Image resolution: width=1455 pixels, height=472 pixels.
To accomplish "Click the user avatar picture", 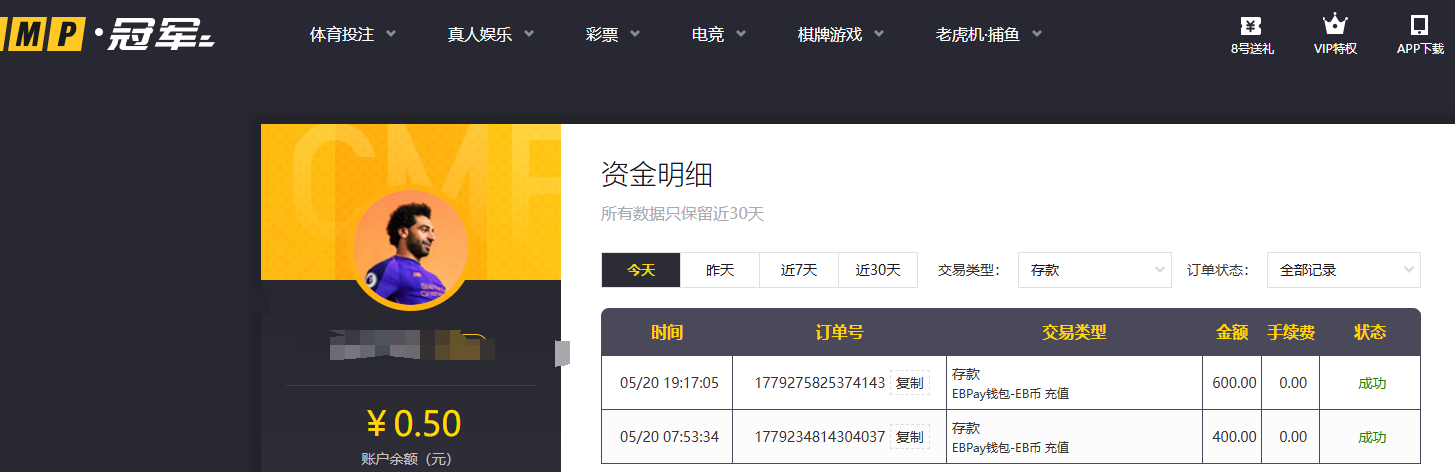I will pos(410,248).
